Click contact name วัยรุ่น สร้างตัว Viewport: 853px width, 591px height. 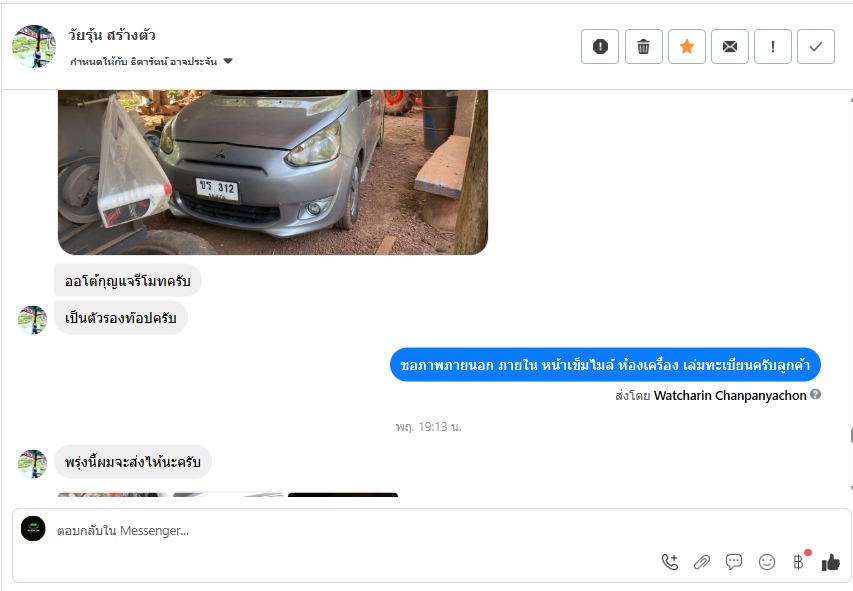112,35
